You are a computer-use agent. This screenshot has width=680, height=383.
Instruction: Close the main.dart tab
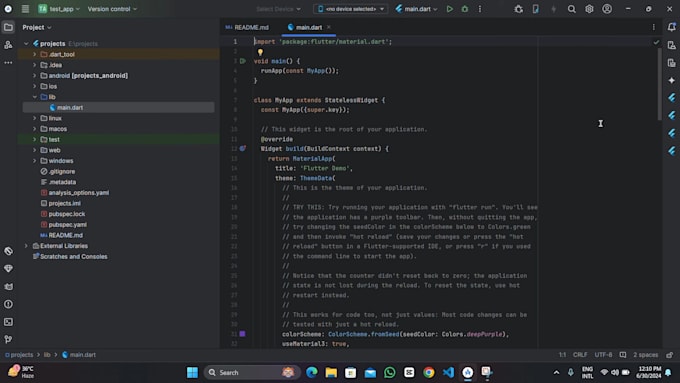pos(329,27)
